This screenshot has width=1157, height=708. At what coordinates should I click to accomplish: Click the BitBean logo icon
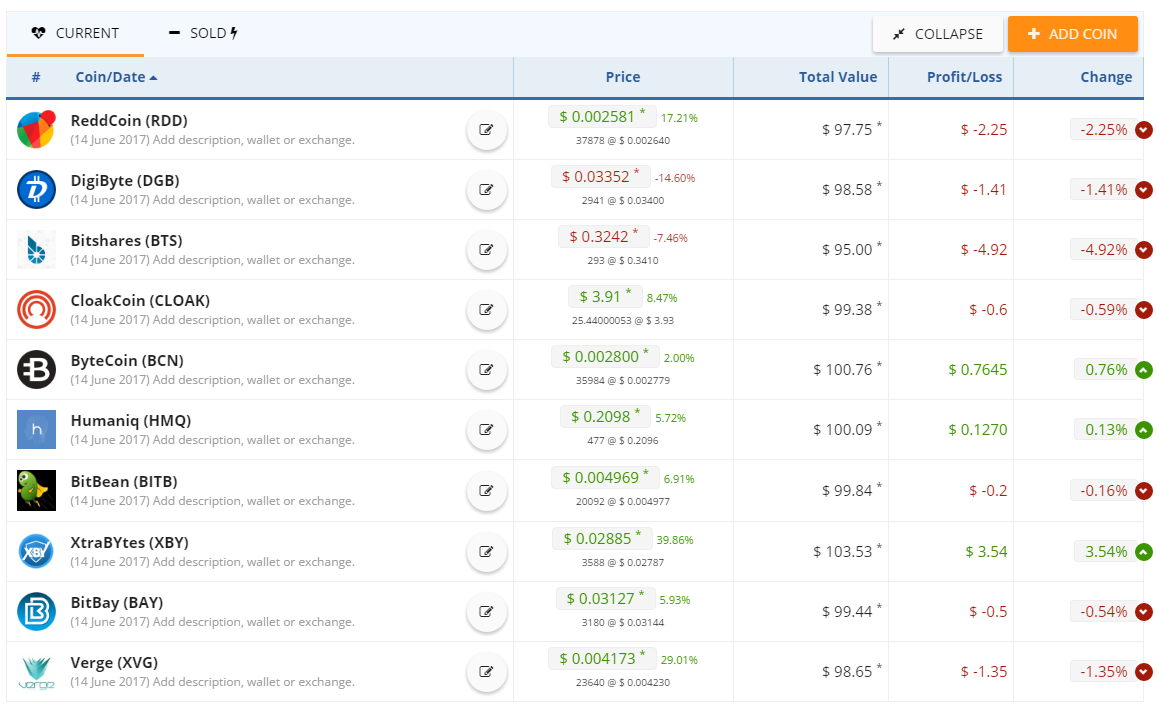point(36,490)
